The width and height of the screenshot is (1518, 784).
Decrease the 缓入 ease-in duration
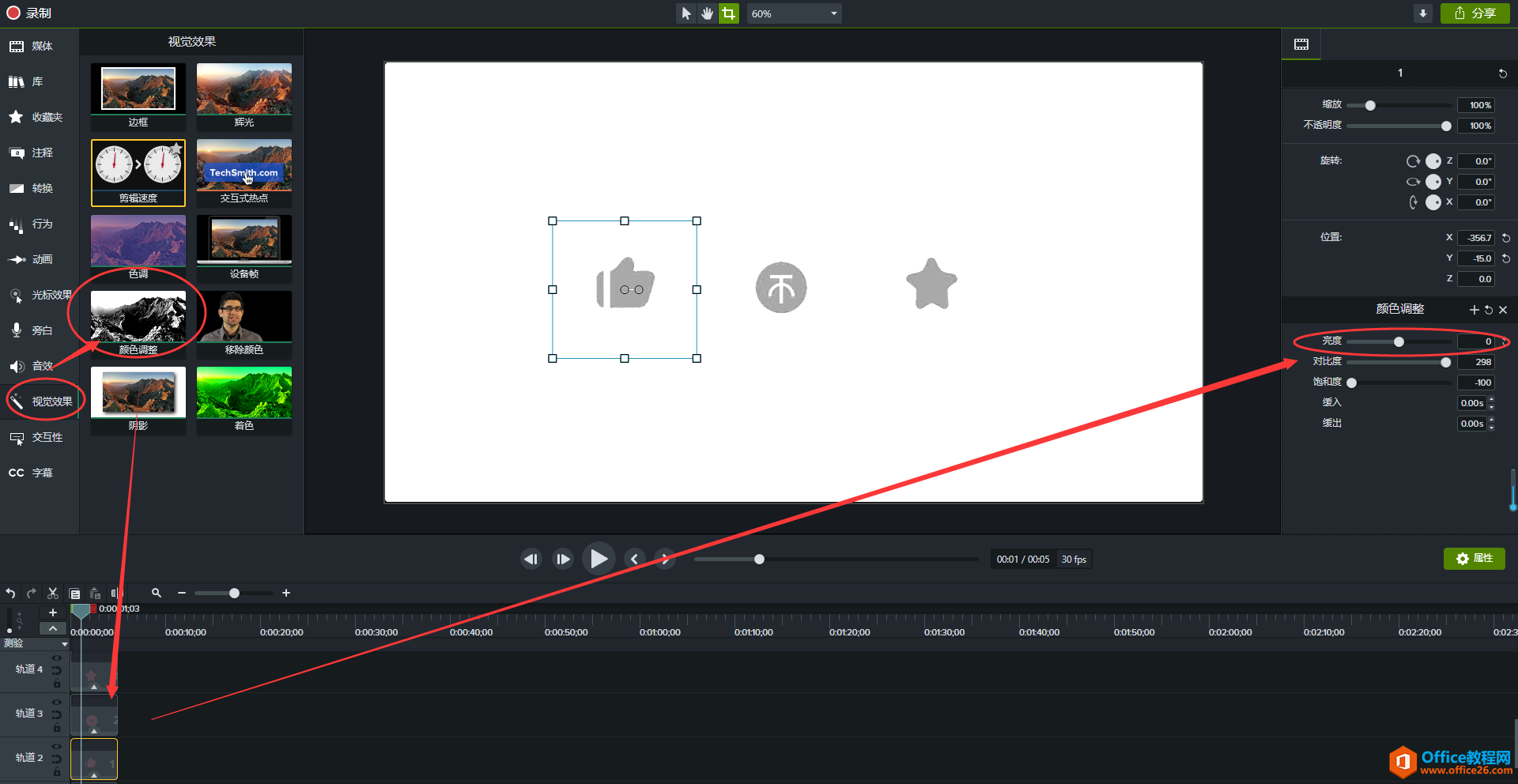tap(1492, 407)
